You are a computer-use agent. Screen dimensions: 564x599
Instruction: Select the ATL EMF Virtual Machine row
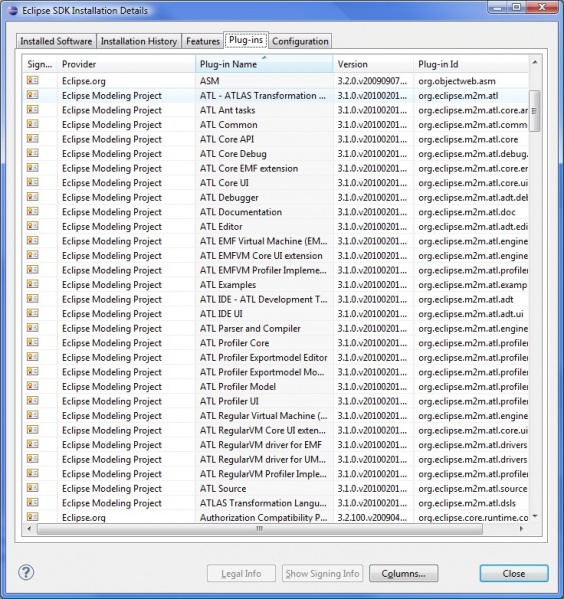pyautogui.click(x=276, y=241)
